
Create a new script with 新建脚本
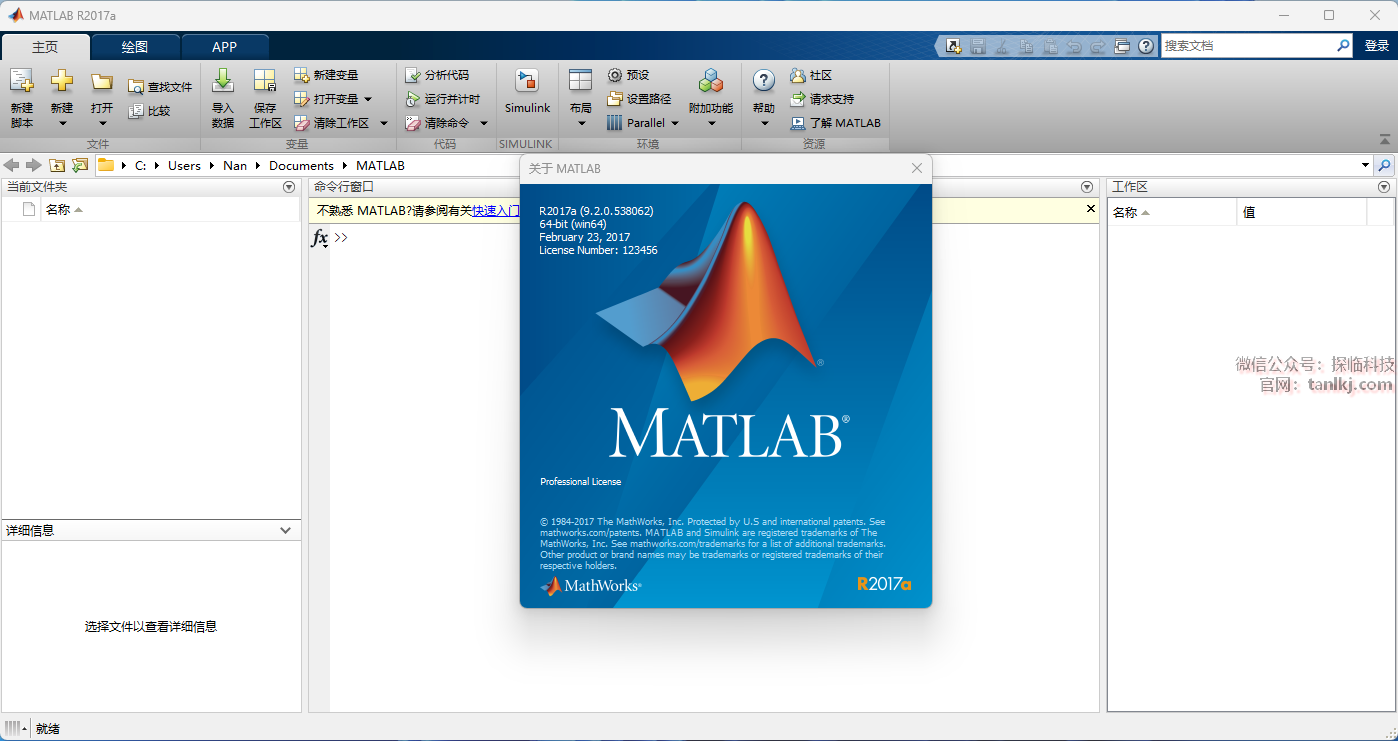(22, 98)
